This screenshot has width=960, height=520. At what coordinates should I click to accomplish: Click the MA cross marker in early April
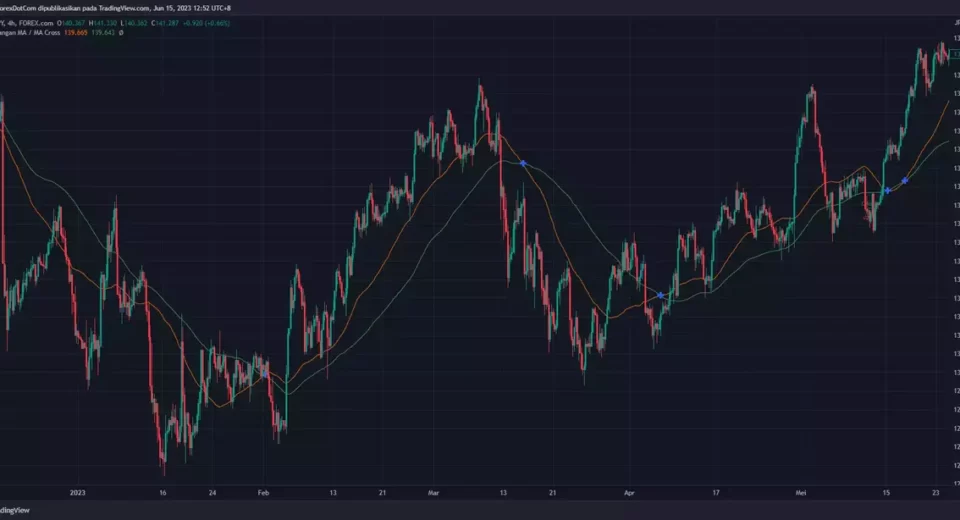(660, 295)
